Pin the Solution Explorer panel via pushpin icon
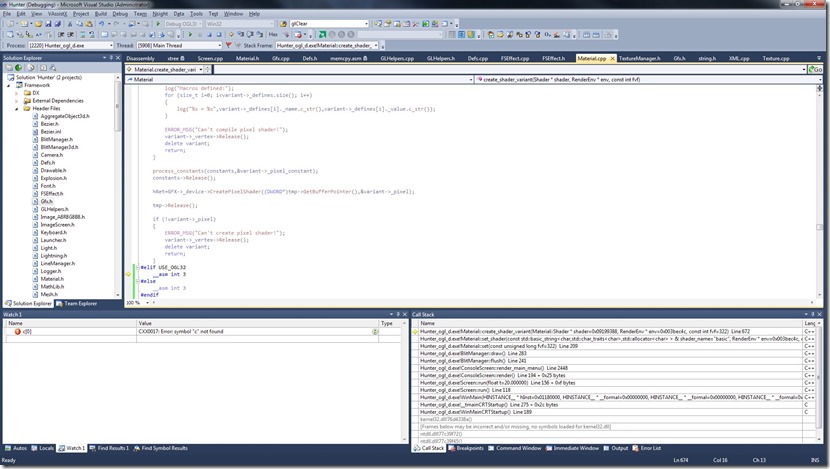This screenshot has height=469, width=830. click(x=111, y=58)
